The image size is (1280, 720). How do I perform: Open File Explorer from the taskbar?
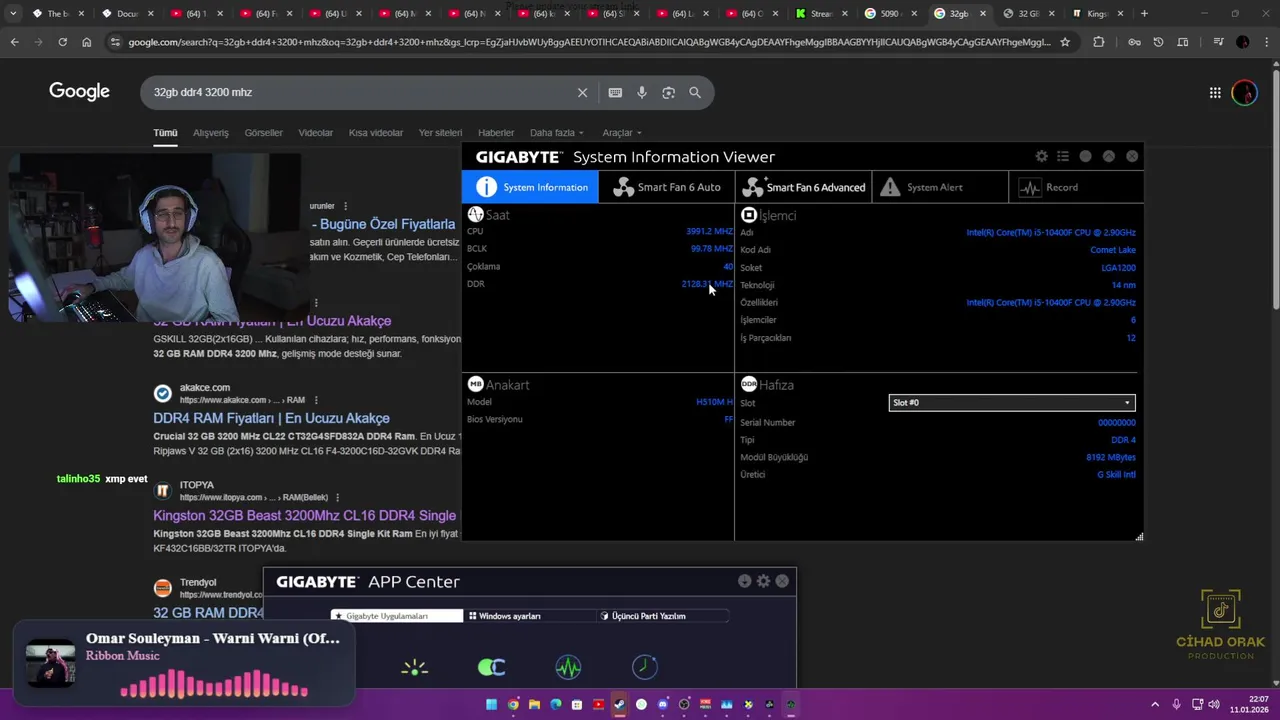(x=534, y=704)
